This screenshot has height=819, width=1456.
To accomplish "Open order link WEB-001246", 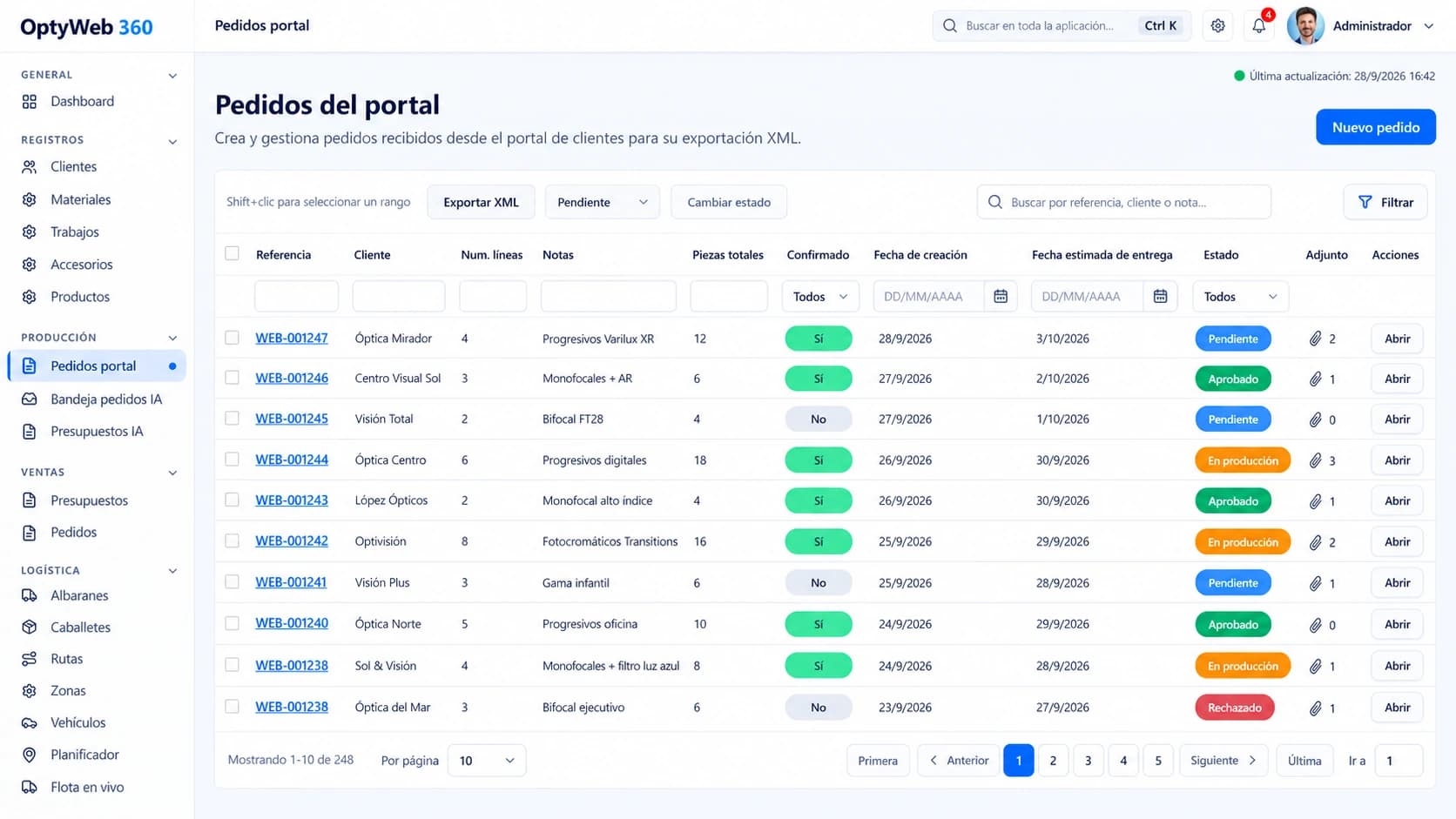I will pyautogui.click(x=292, y=379).
